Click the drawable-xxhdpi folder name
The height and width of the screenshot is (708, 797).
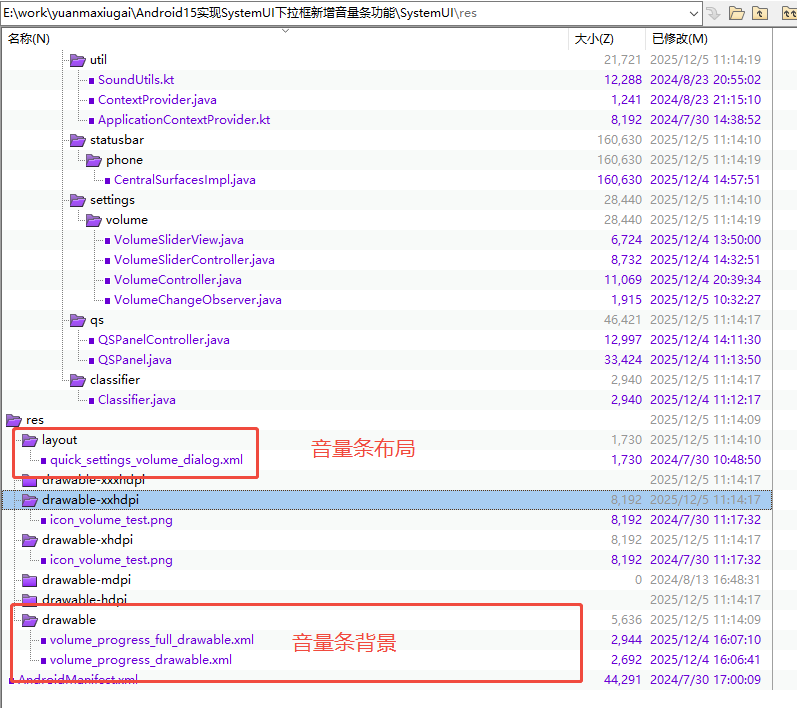(90, 500)
